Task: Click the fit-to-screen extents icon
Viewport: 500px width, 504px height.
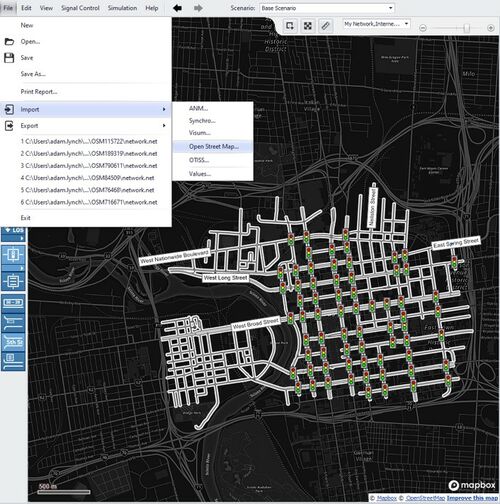Action: 308,26
